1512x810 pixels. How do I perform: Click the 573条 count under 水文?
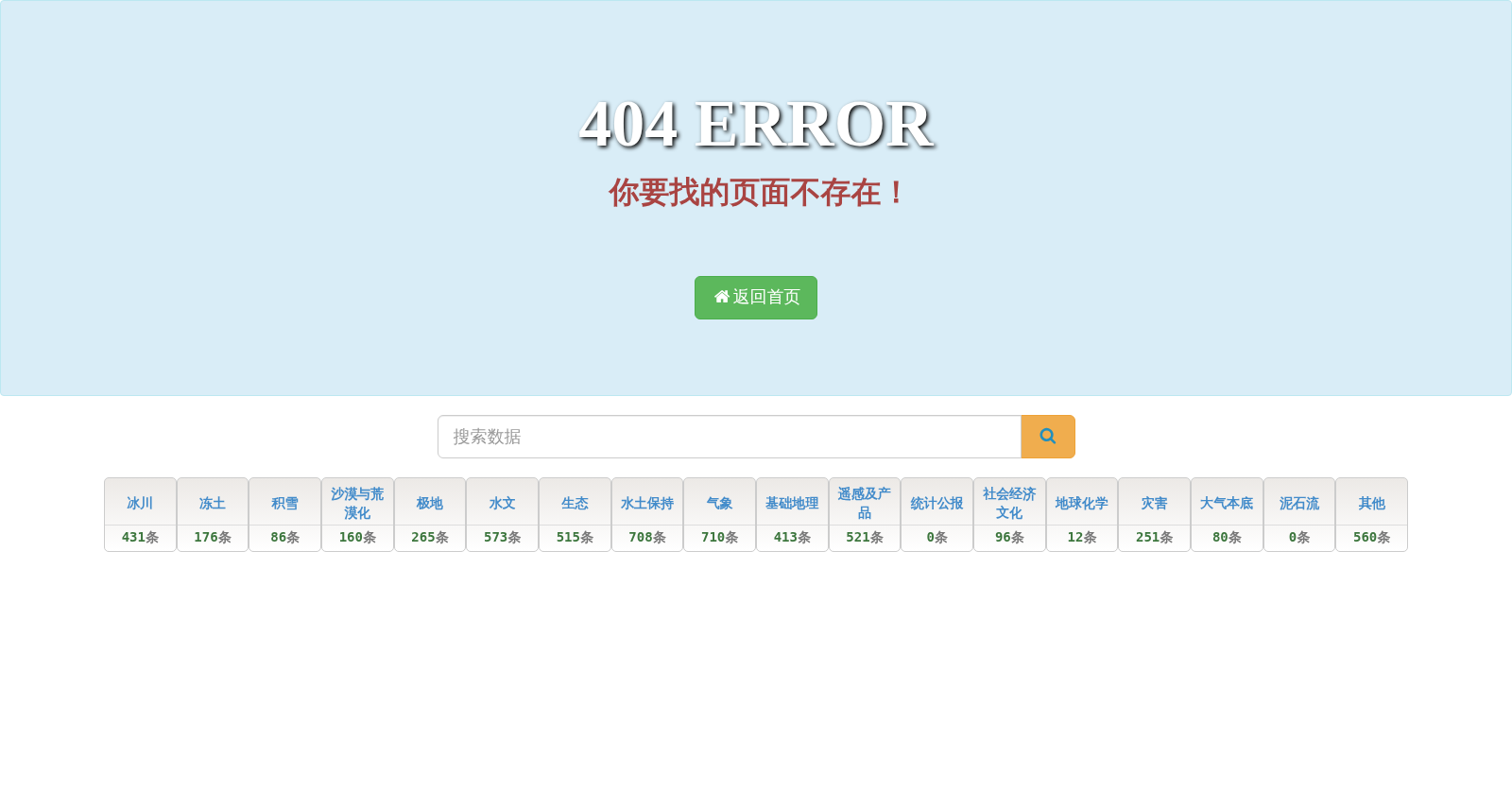pos(502,537)
